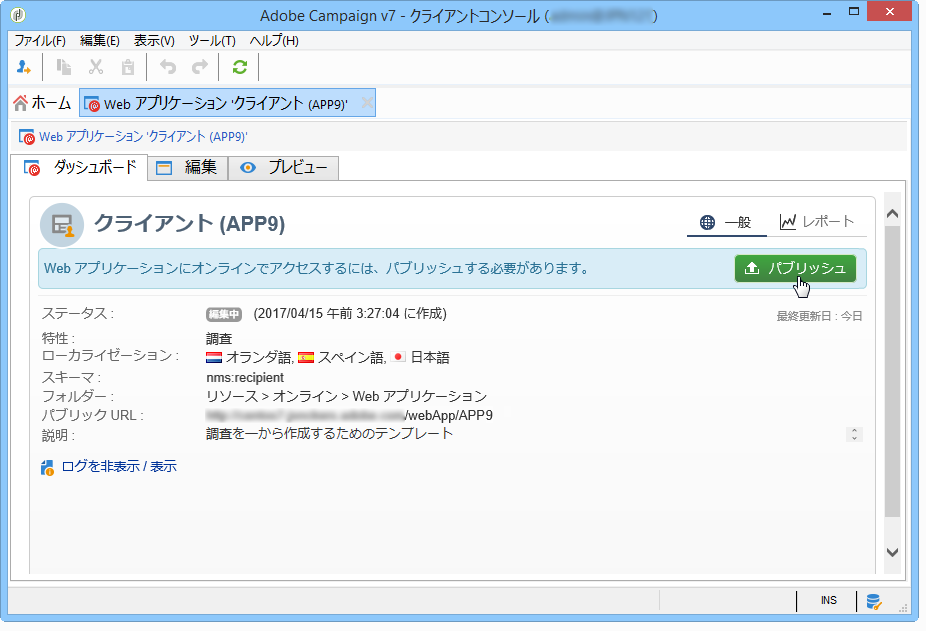The width and height of the screenshot is (926, 631).
Task: Open the ファイル(F) menu
Action: pyautogui.click(x=40, y=41)
